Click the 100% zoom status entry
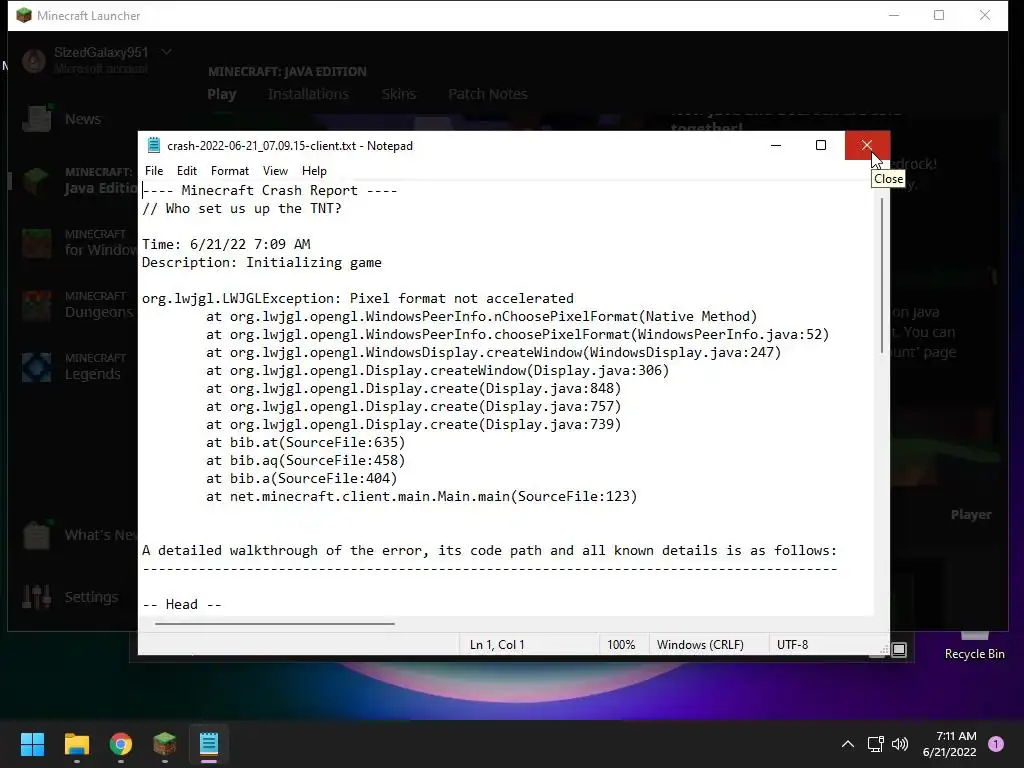 (621, 645)
